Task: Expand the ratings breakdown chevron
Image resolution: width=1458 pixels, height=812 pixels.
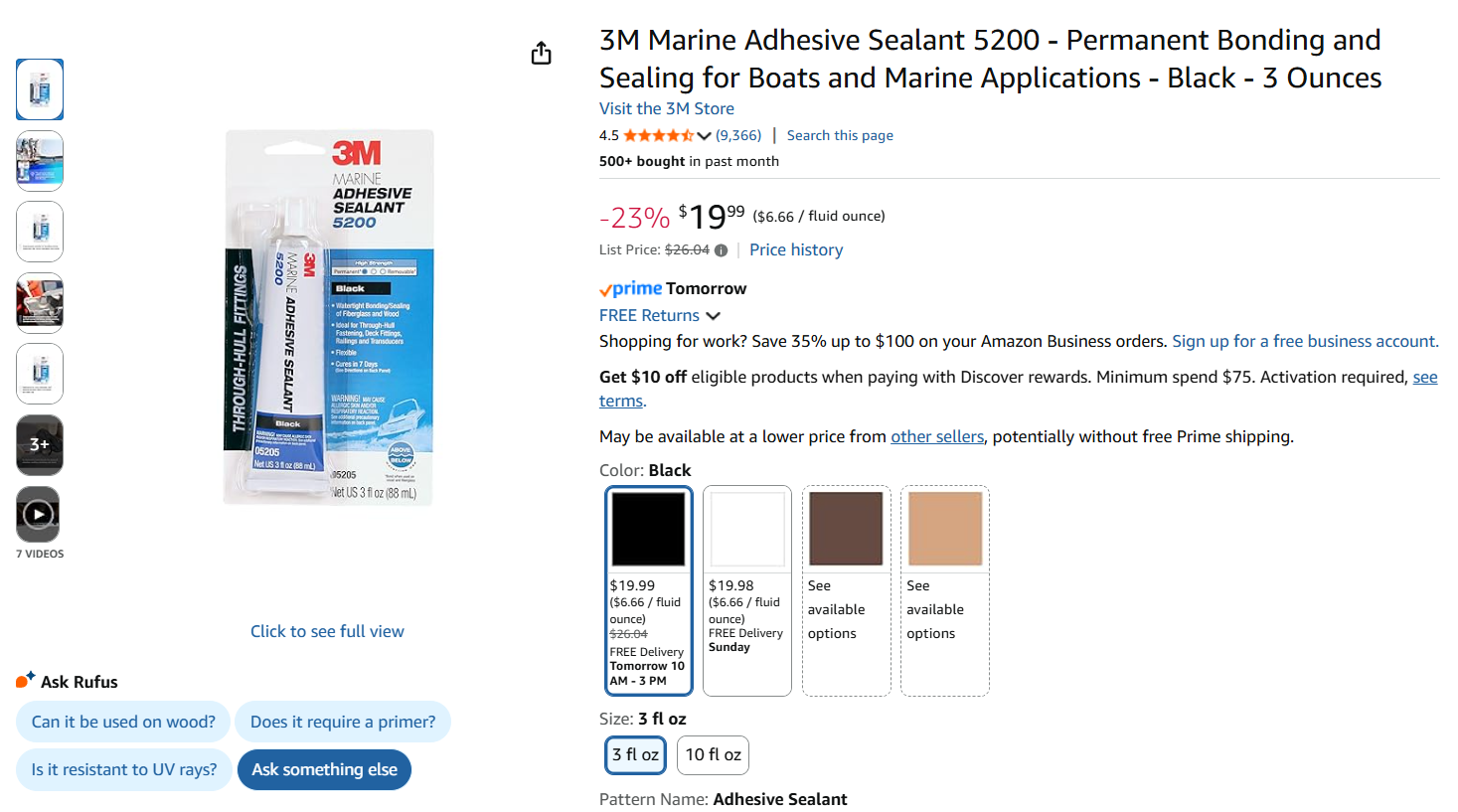Action: click(x=704, y=136)
